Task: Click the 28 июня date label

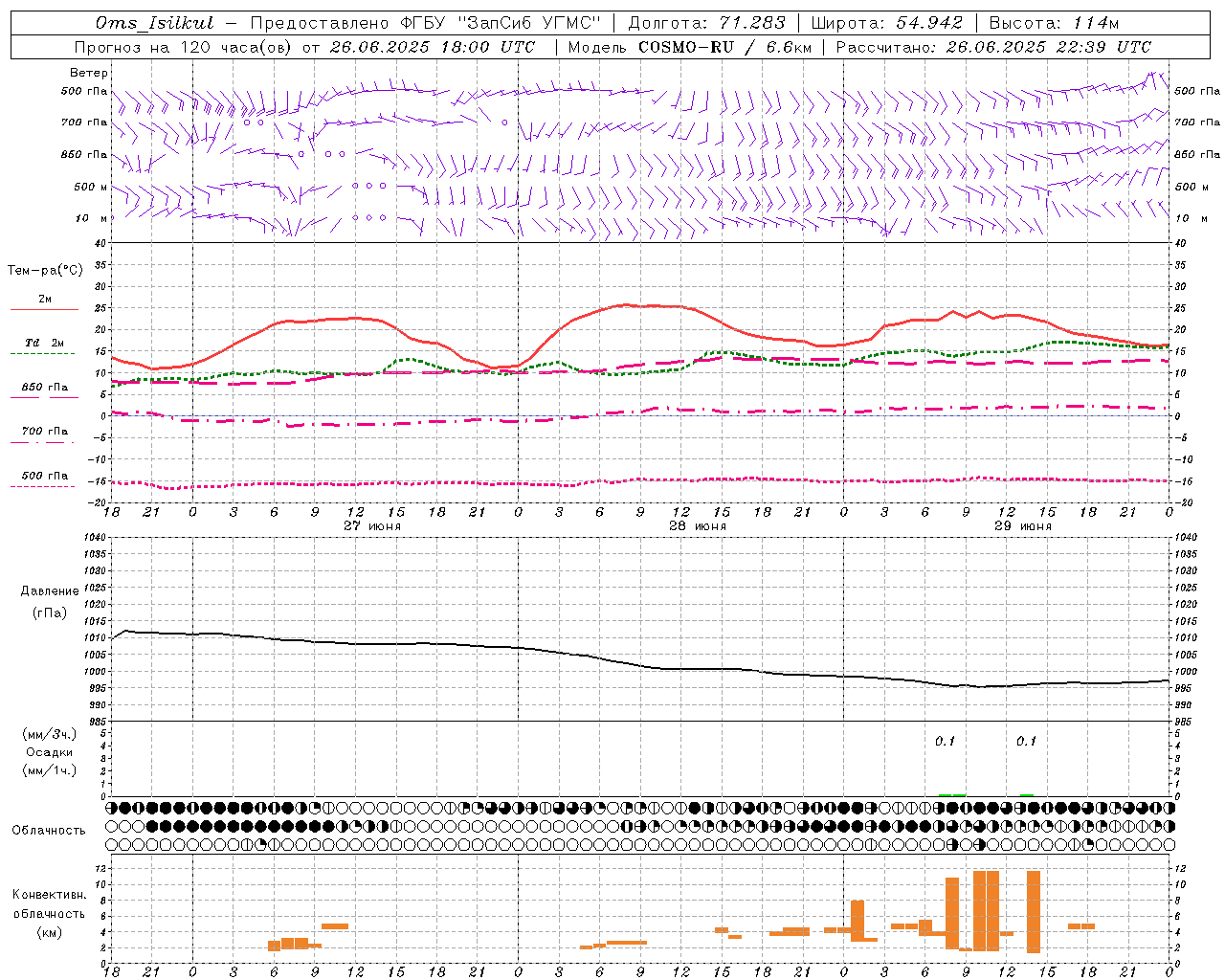Action: pos(698,526)
